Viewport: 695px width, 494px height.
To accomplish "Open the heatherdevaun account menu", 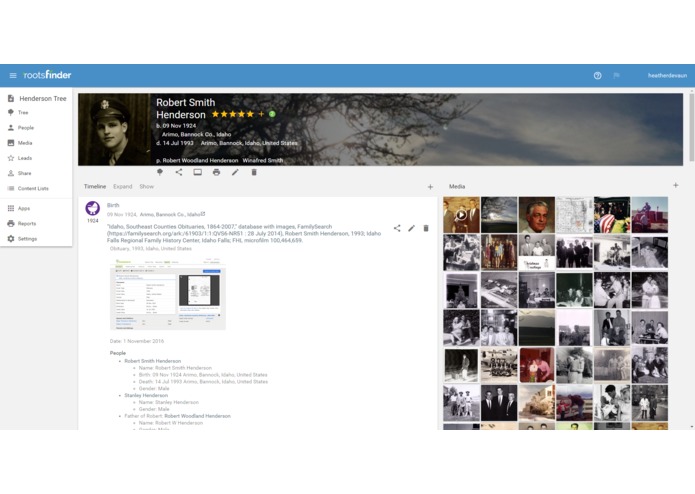I will click(667, 76).
